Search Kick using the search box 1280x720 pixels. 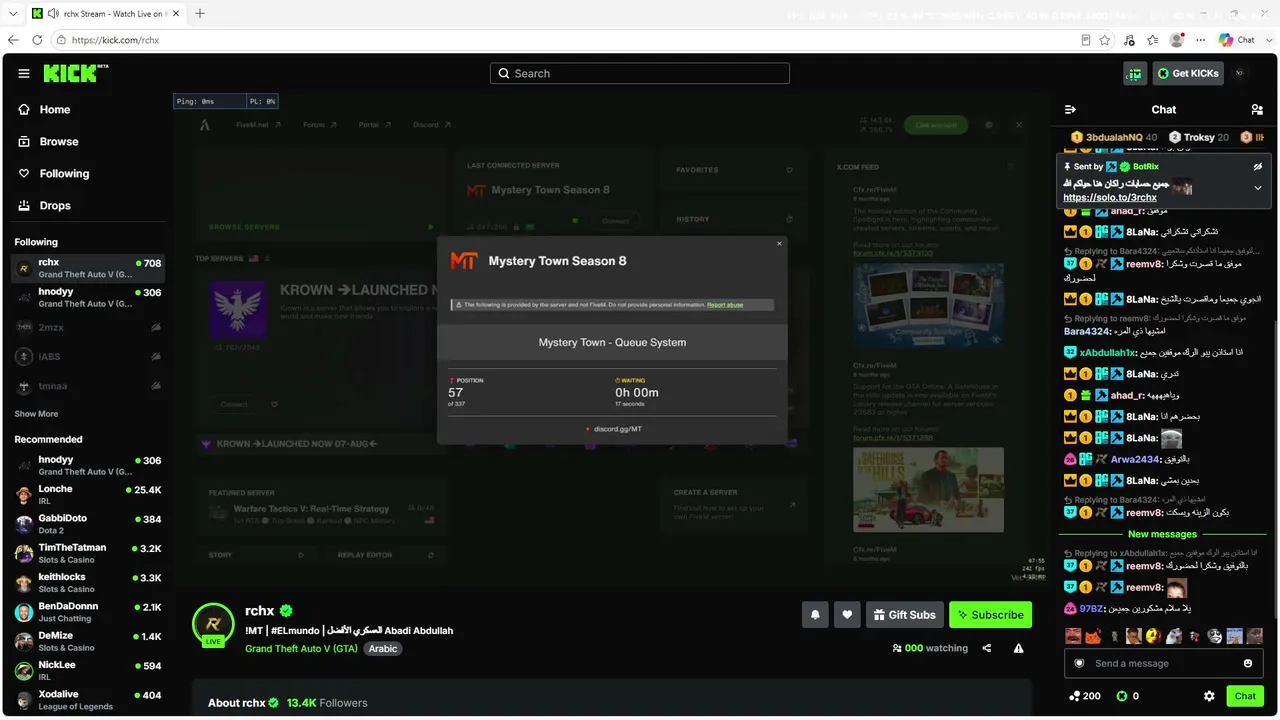[640, 73]
